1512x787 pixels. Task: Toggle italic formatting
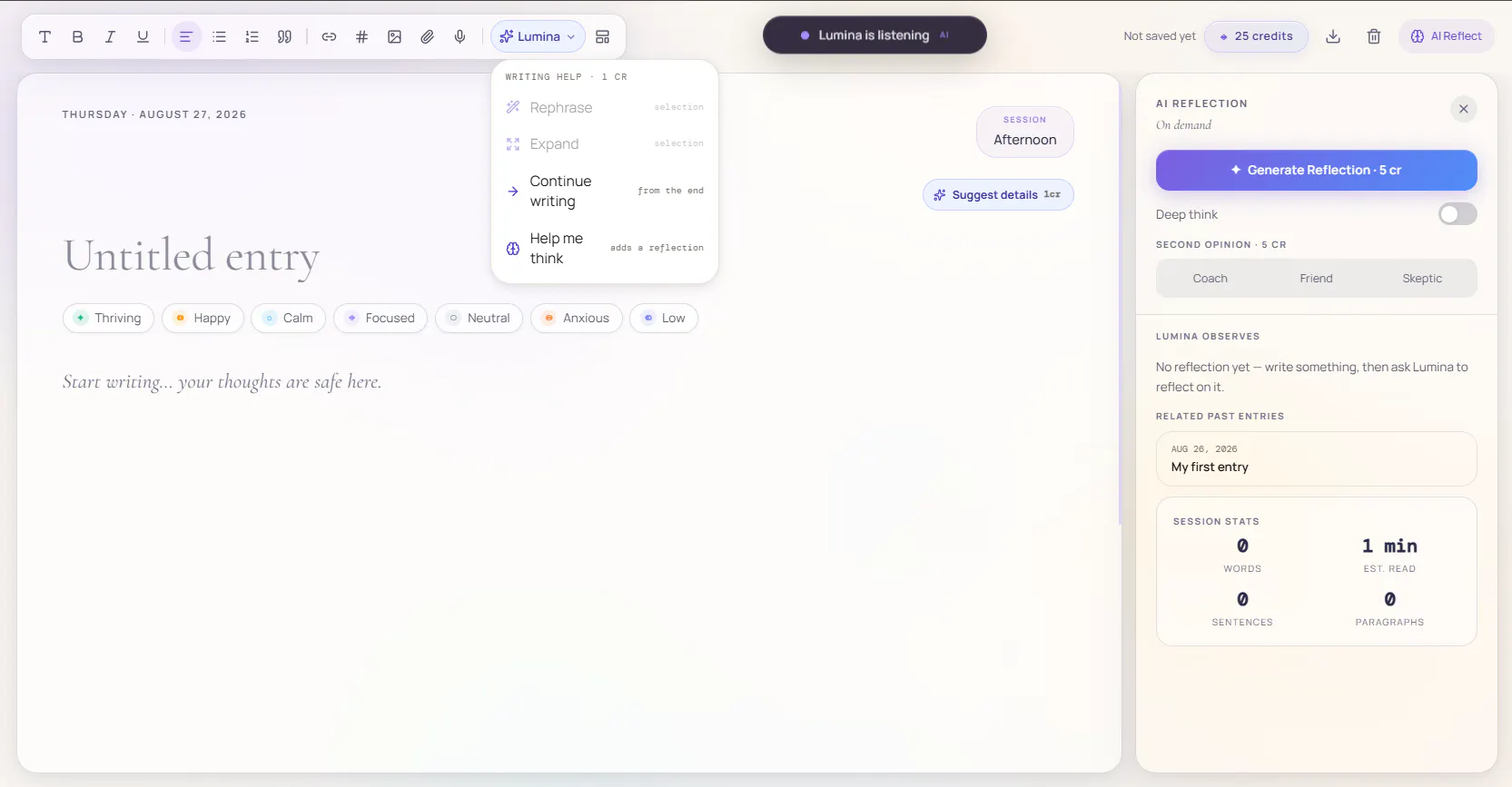110,37
